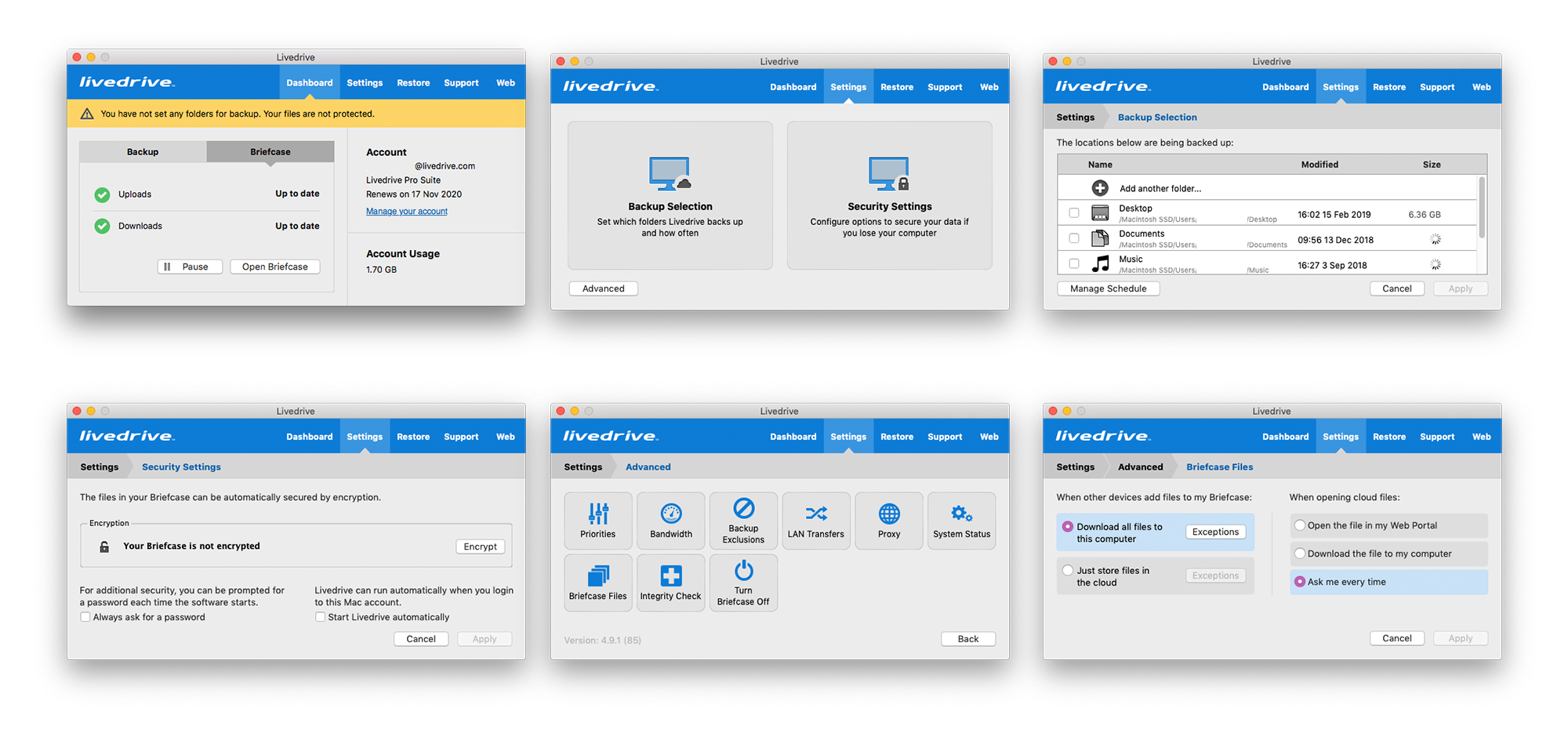Click Cancel in the Briefcase Files window
Viewport: 1568px width, 737px height.
point(1397,638)
